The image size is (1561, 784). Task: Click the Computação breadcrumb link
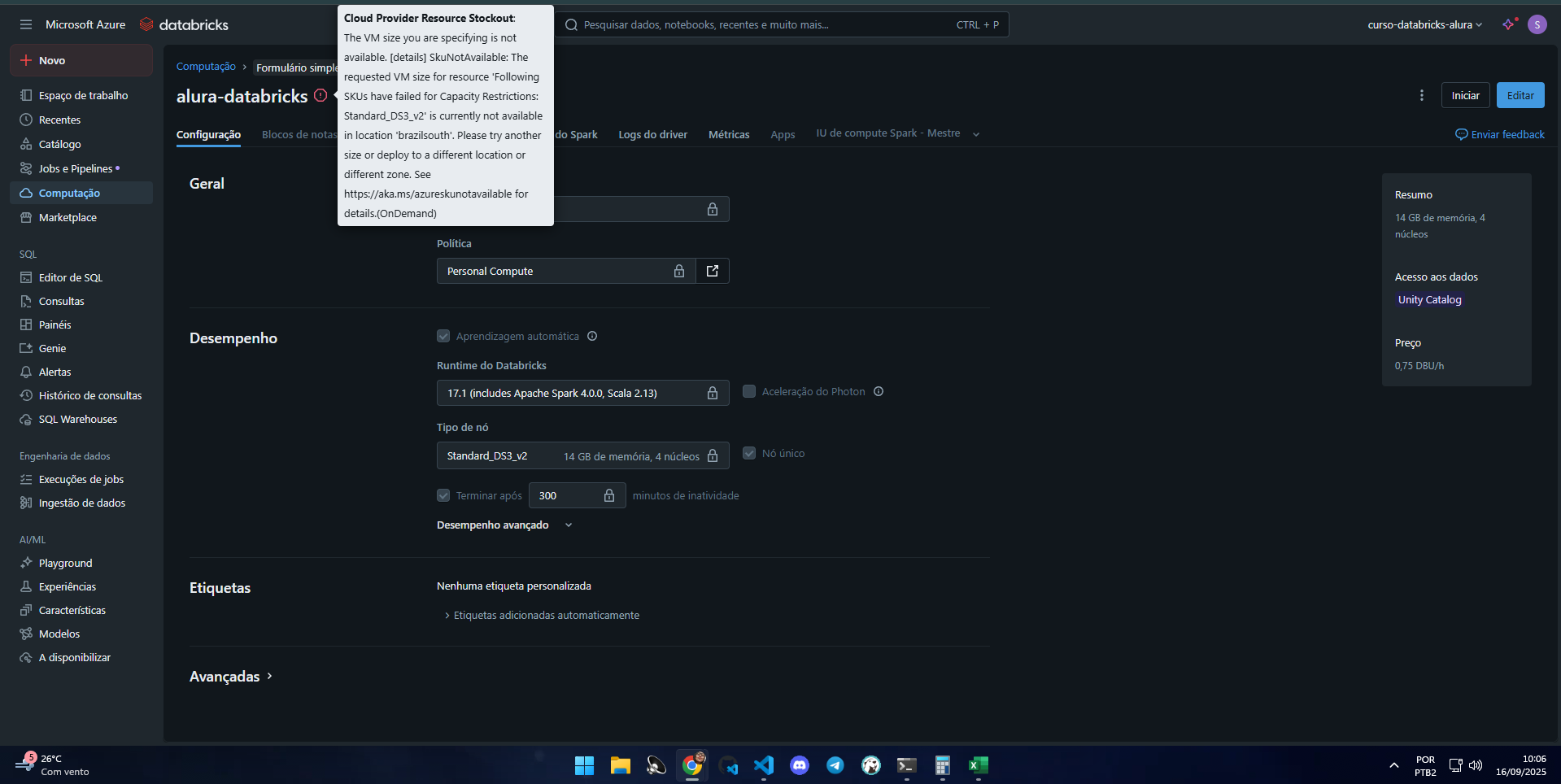tap(206, 67)
